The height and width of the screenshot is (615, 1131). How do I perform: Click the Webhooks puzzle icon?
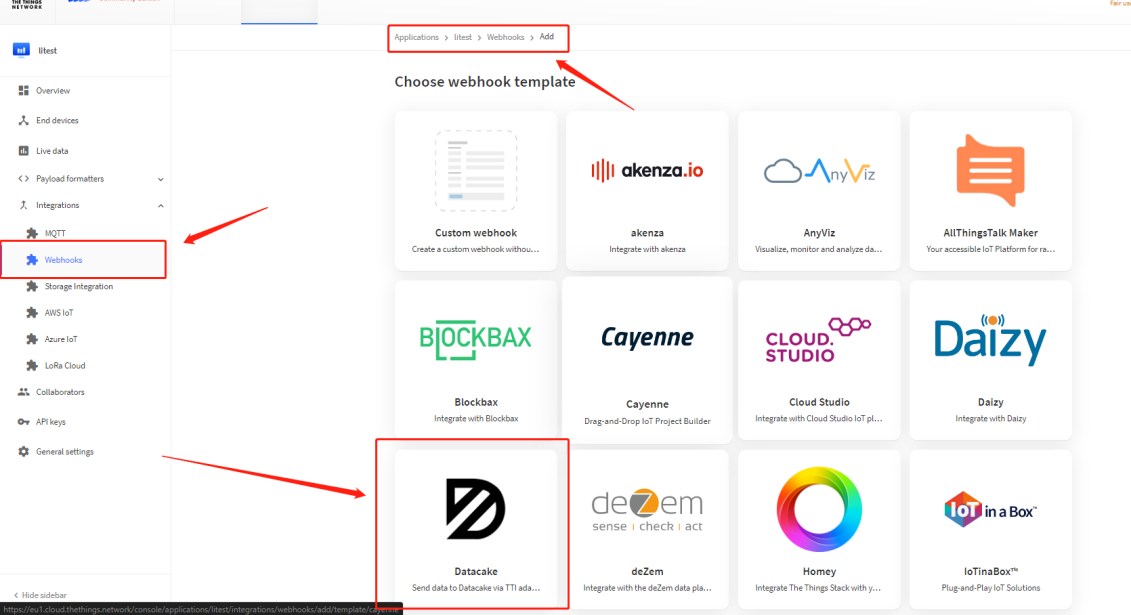coord(32,260)
